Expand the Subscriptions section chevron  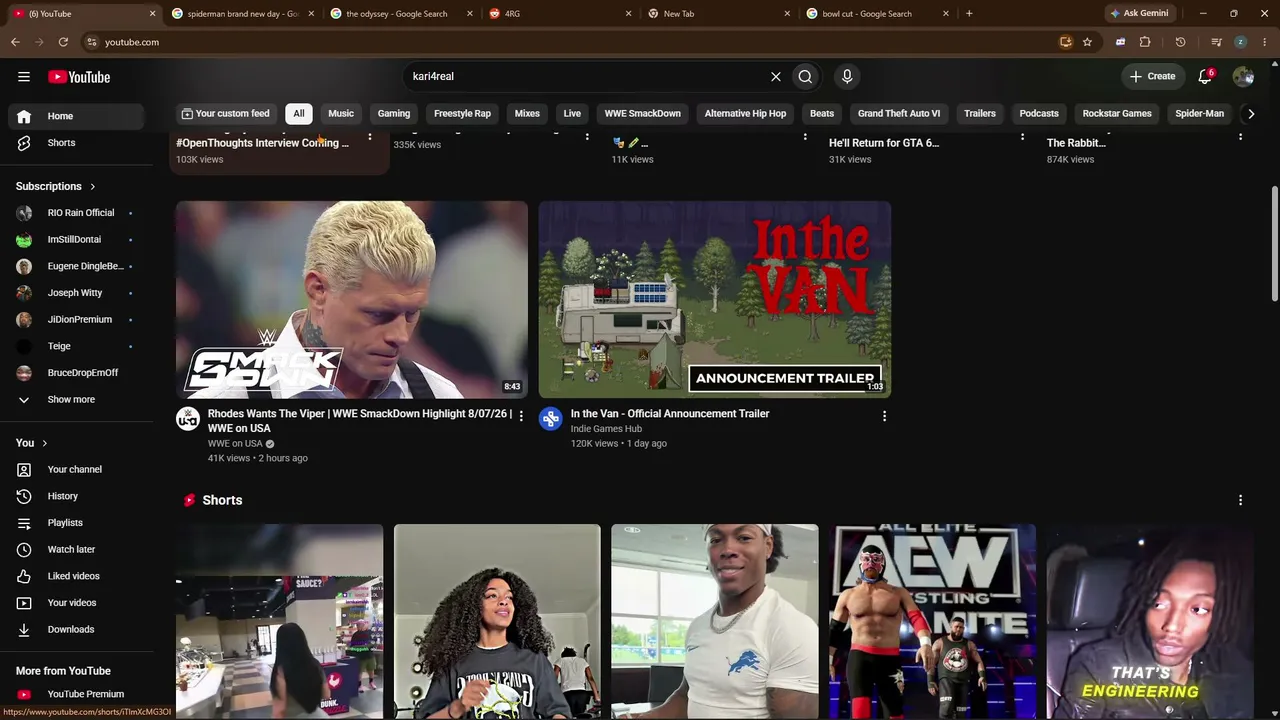(93, 187)
